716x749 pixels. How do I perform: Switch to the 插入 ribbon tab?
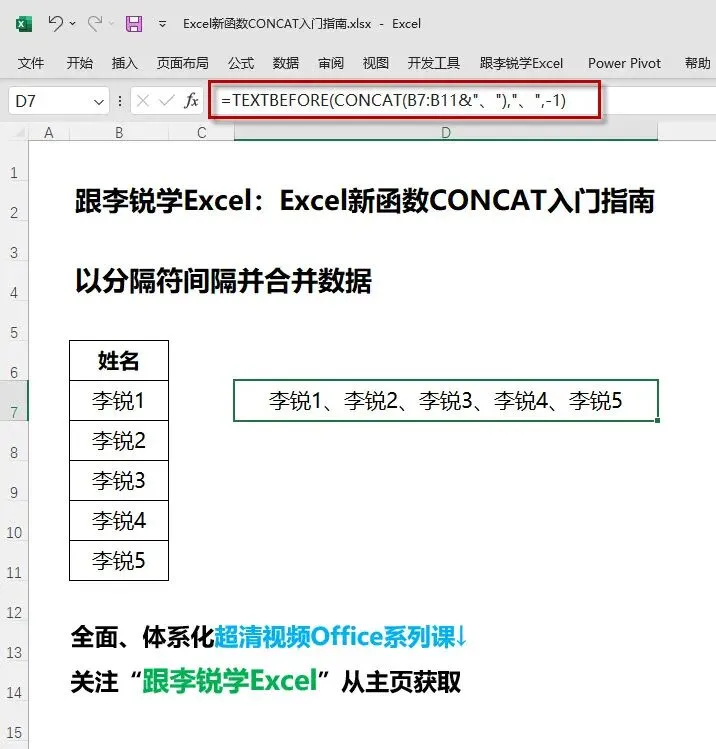pyautogui.click(x=124, y=63)
